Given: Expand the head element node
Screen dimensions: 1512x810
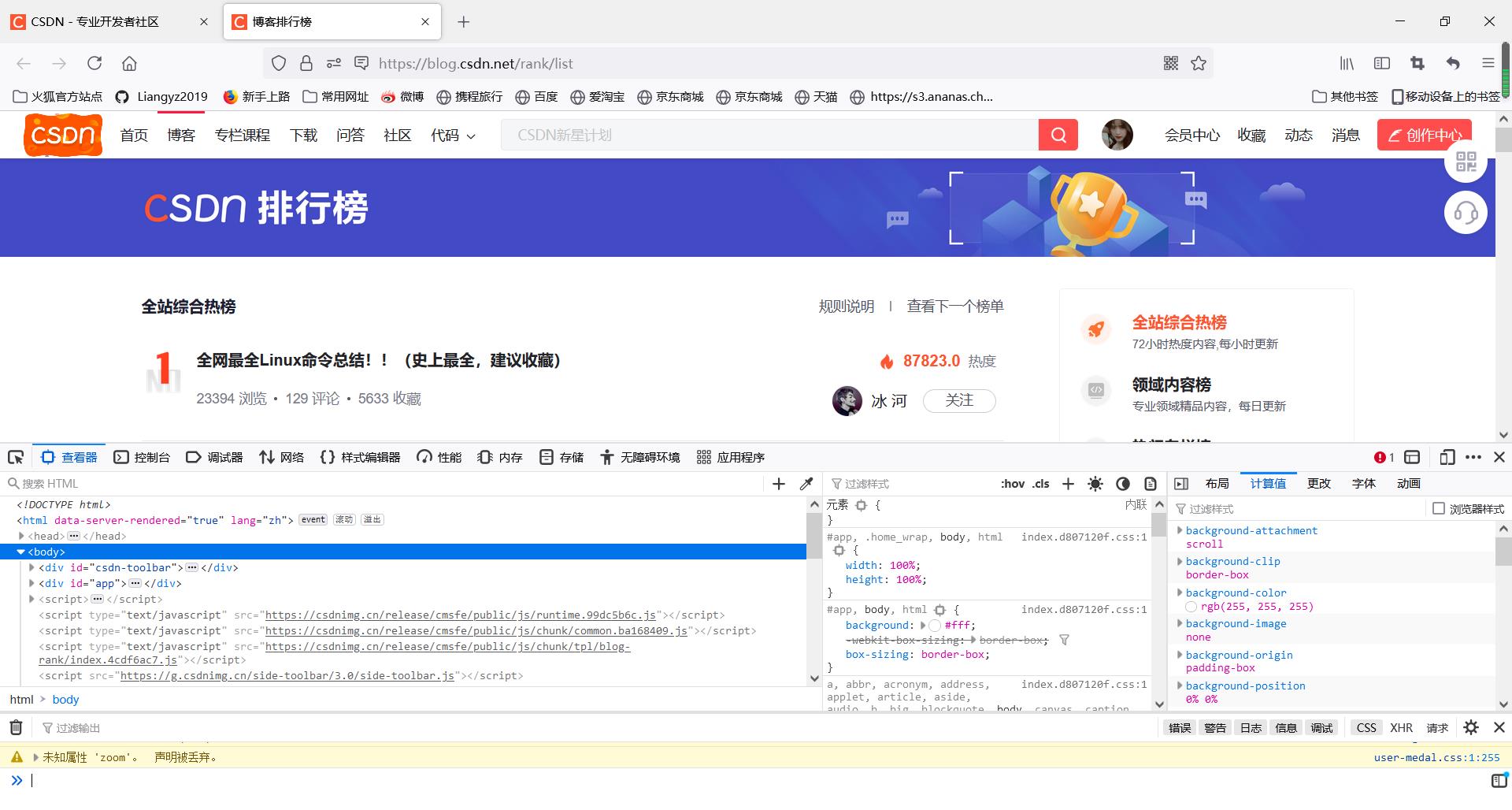Looking at the screenshot, I should 22,536.
